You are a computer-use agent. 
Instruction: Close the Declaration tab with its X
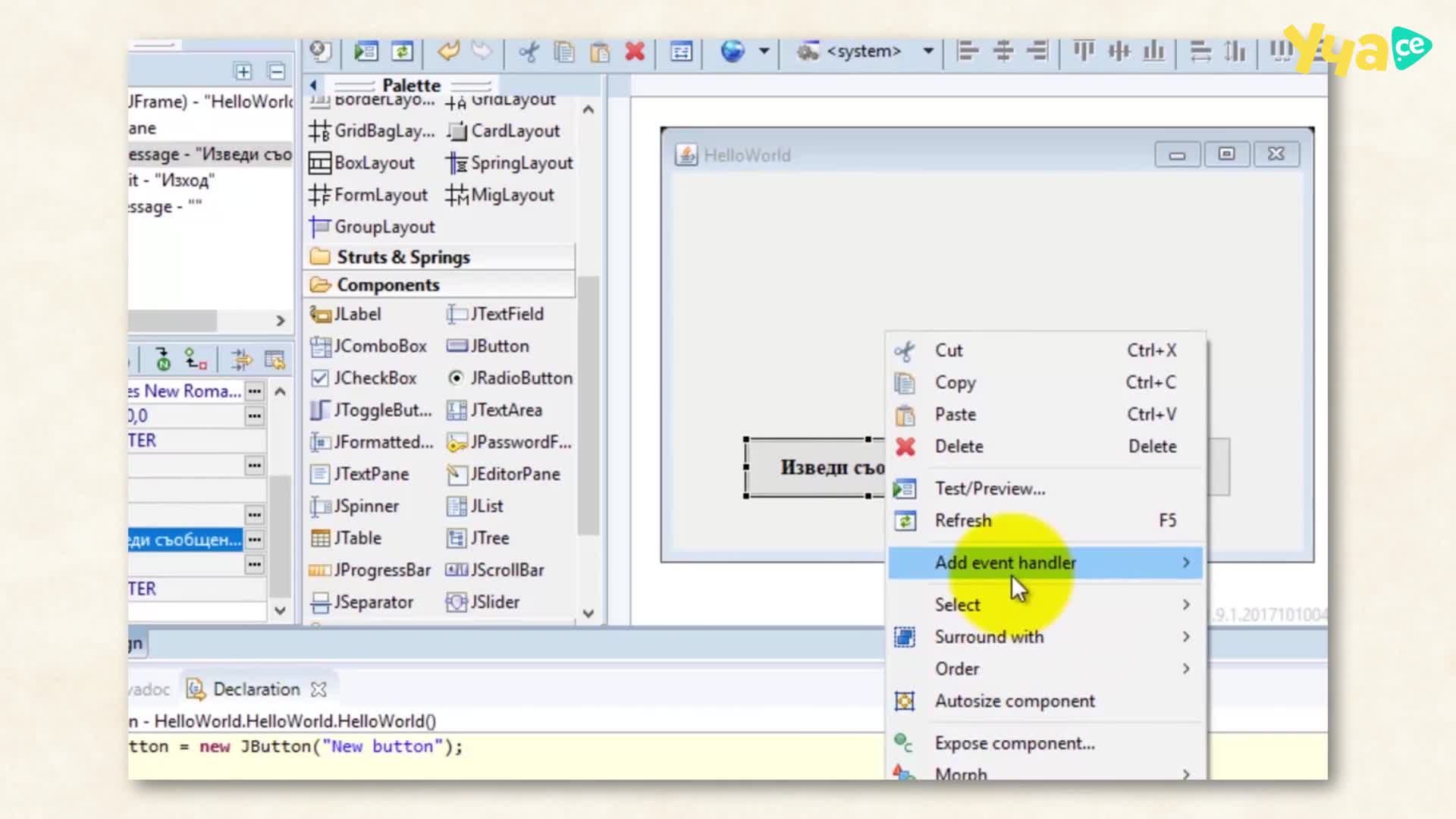coord(319,689)
